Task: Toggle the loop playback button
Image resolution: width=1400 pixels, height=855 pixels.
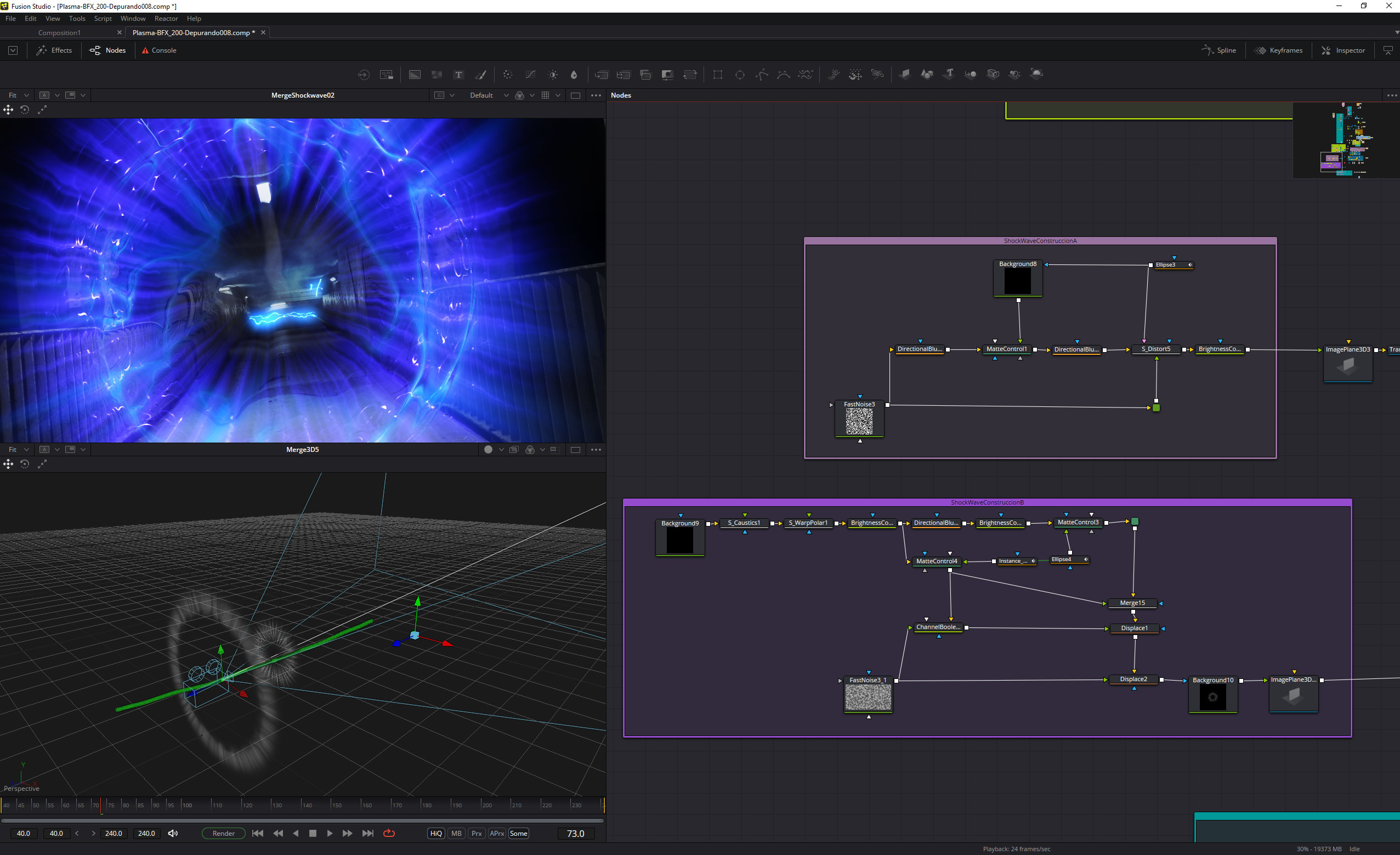Action: [389, 834]
